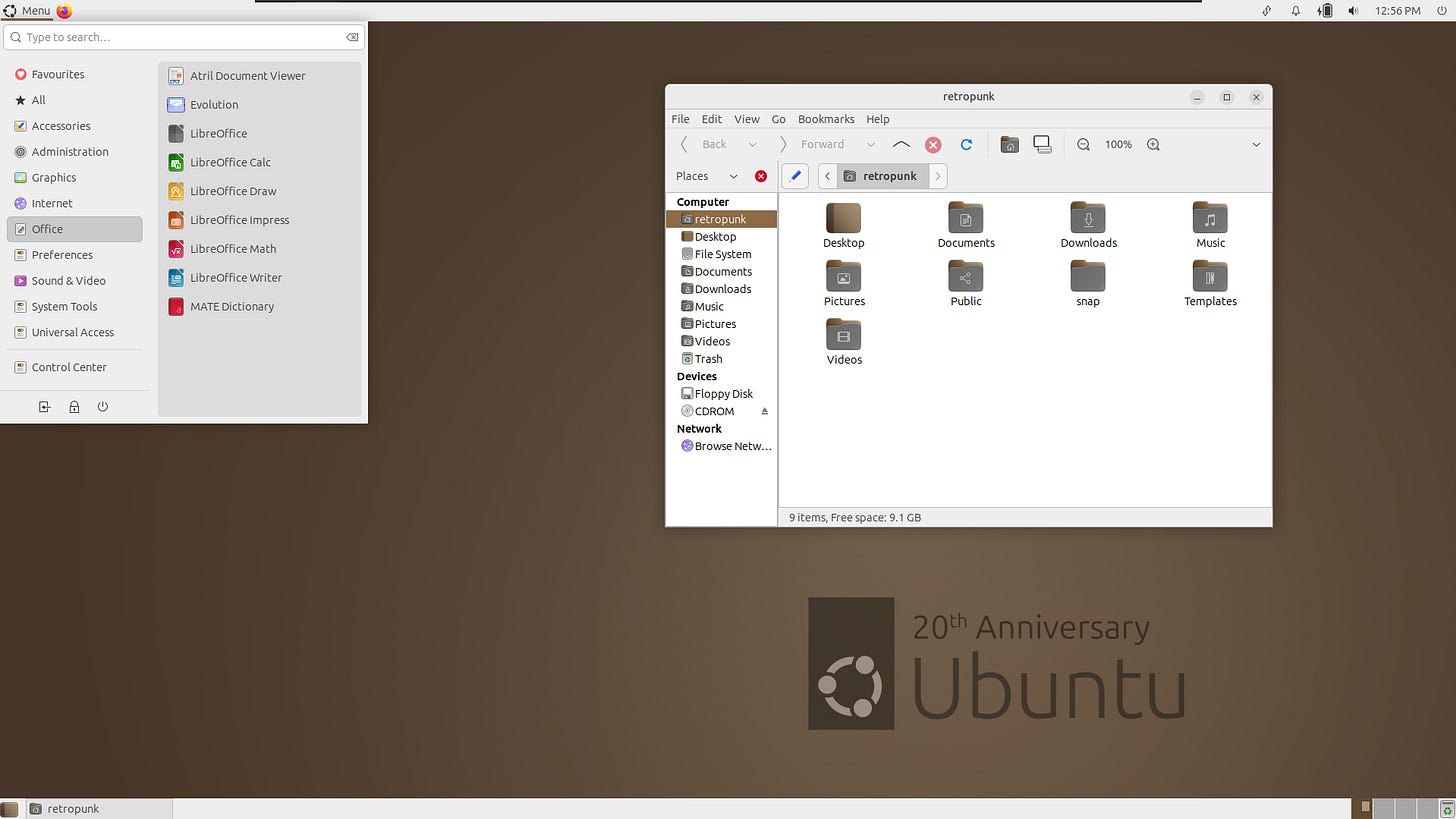Open the volume control in the top panel
1456x819 pixels.
[x=1353, y=11]
